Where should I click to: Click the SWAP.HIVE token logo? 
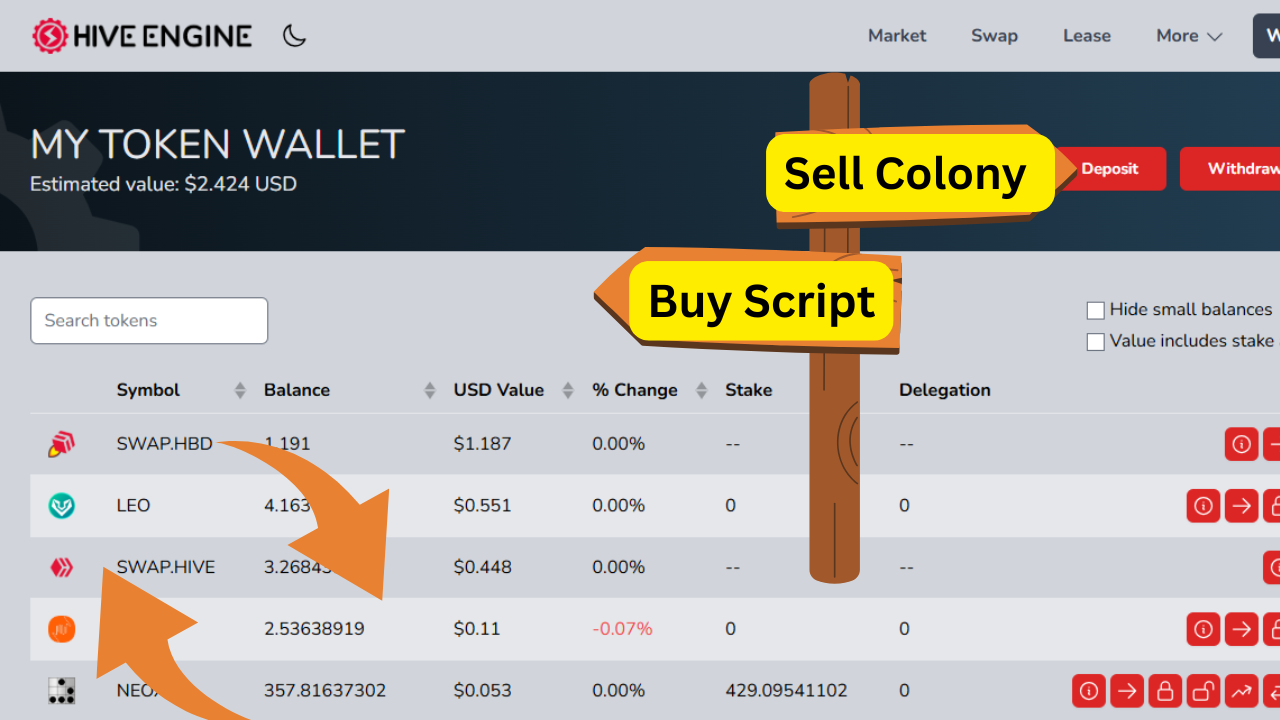62,567
